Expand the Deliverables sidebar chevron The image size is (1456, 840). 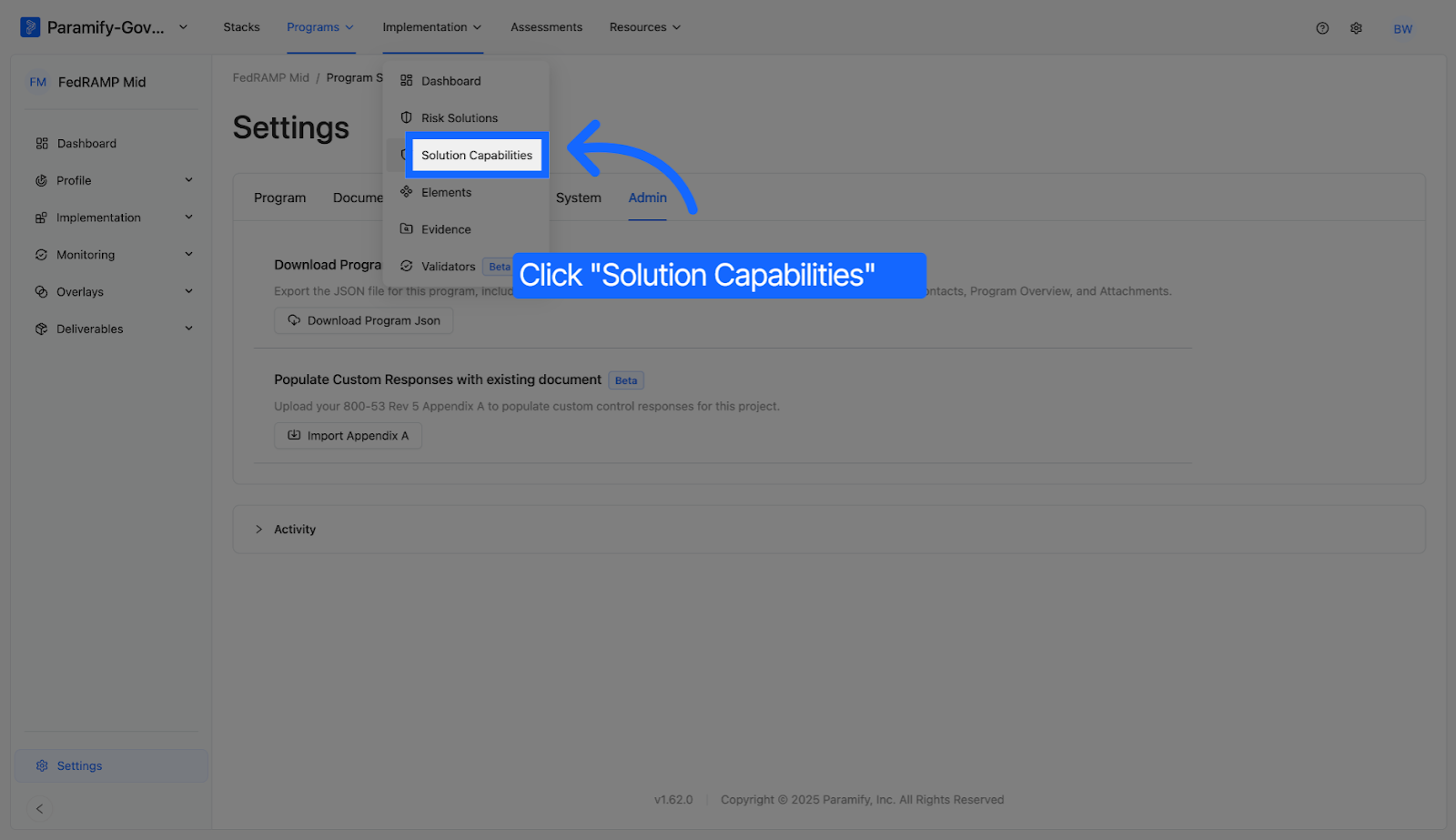[x=188, y=329]
